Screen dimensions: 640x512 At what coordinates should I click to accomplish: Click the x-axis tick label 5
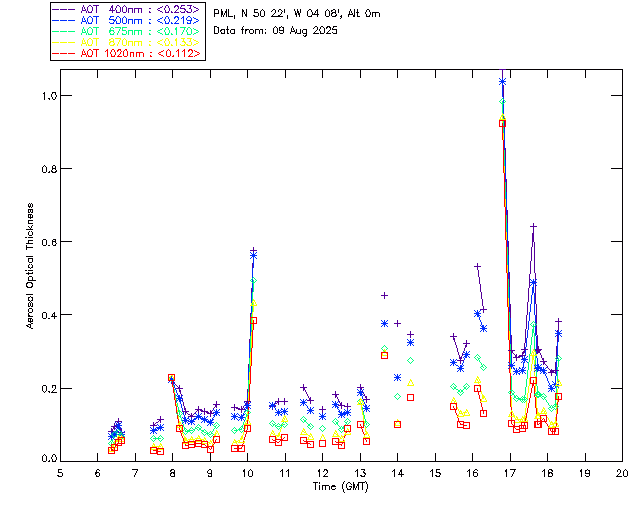pyautogui.click(x=61, y=471)
